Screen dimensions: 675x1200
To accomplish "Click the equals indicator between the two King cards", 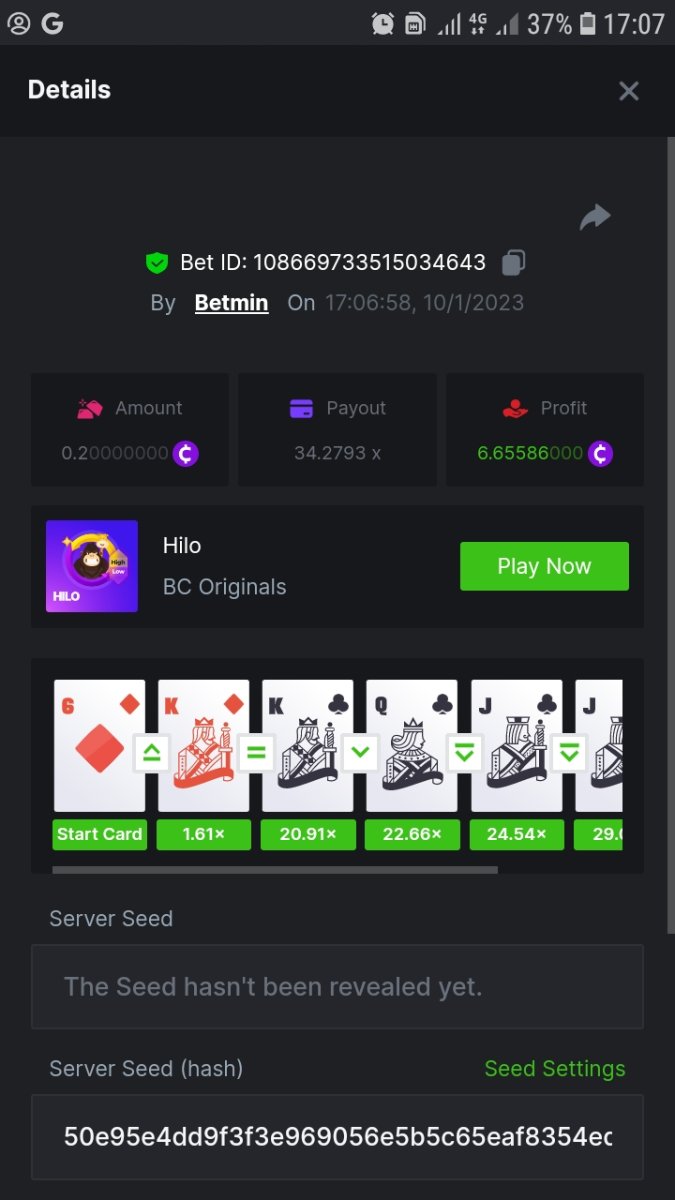I will 255,753.
